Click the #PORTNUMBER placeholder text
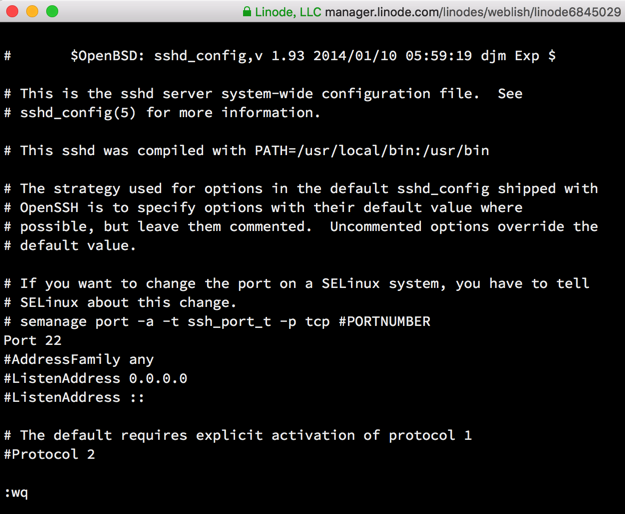Viewport: 625px width, 514px height. [x=384, y=321]
